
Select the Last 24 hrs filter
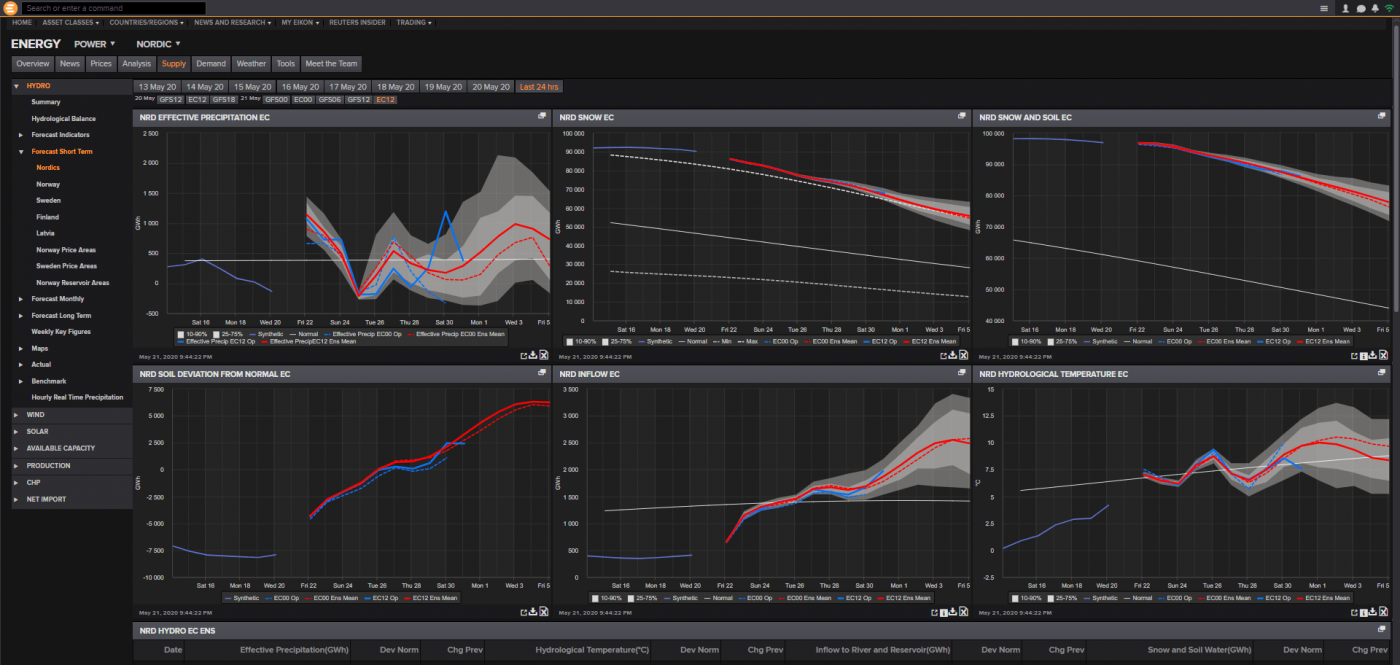539,86
